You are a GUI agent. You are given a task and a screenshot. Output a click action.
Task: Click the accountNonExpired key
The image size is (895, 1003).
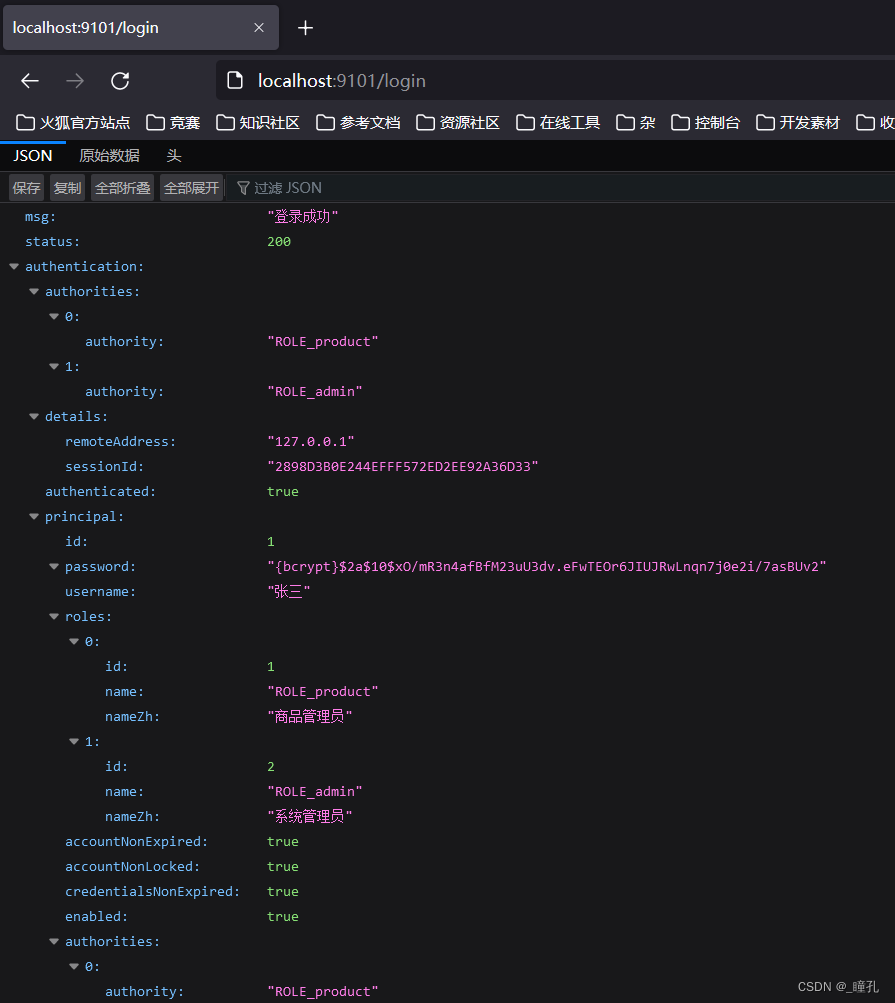(136, 841)
